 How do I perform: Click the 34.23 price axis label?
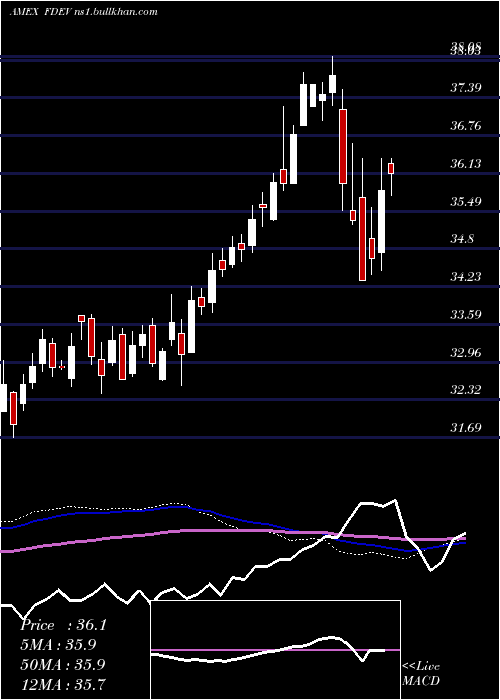[466, 277]
